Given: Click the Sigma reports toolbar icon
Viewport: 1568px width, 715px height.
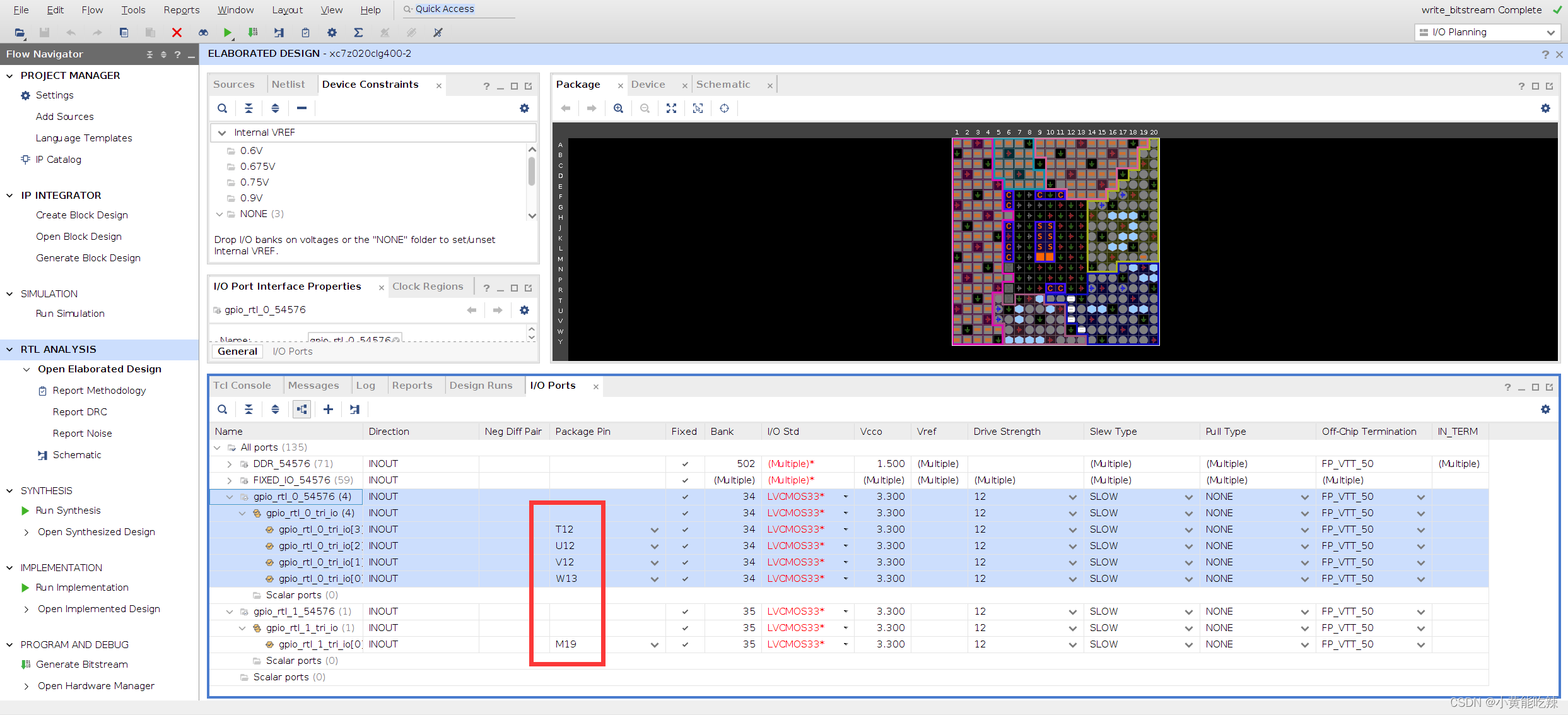Looking at the screenshot, I should 358,32.
